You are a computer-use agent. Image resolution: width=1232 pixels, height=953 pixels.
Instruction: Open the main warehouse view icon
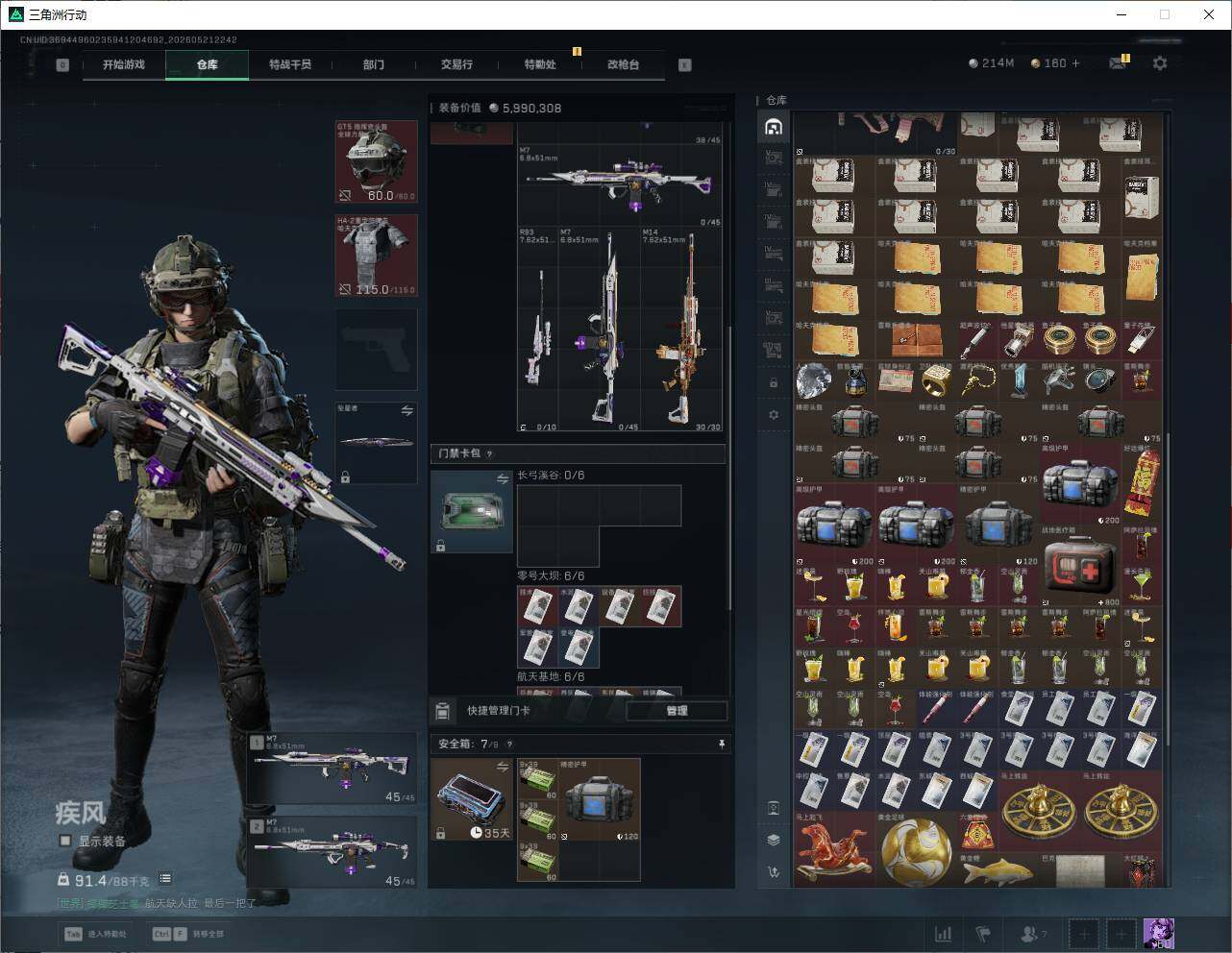(774, 127)
